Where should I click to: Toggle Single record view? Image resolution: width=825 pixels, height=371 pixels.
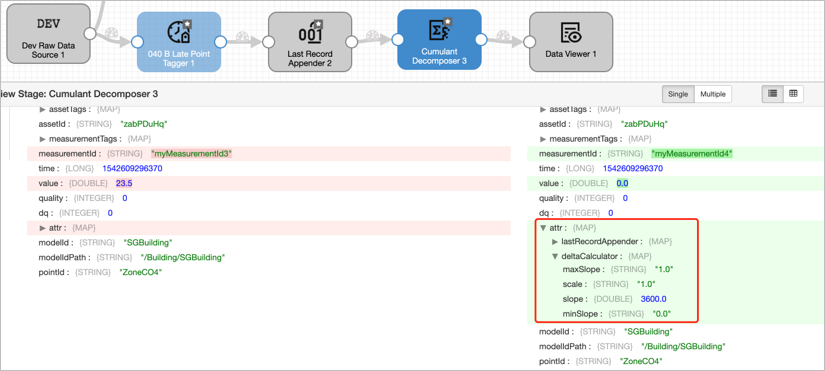coord(678,94)
